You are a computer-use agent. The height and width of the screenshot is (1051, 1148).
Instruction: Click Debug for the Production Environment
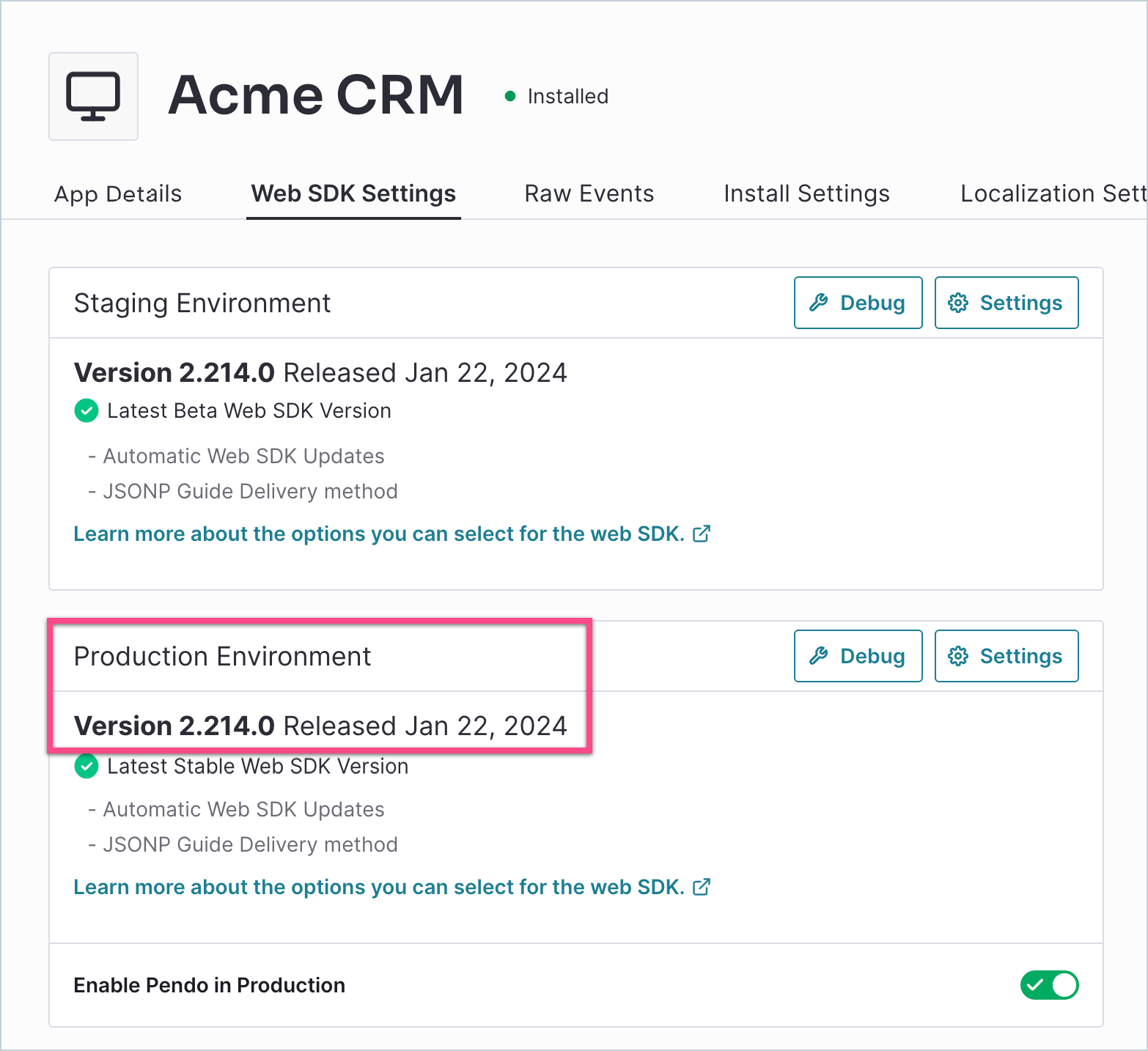(x=858, y=656)
